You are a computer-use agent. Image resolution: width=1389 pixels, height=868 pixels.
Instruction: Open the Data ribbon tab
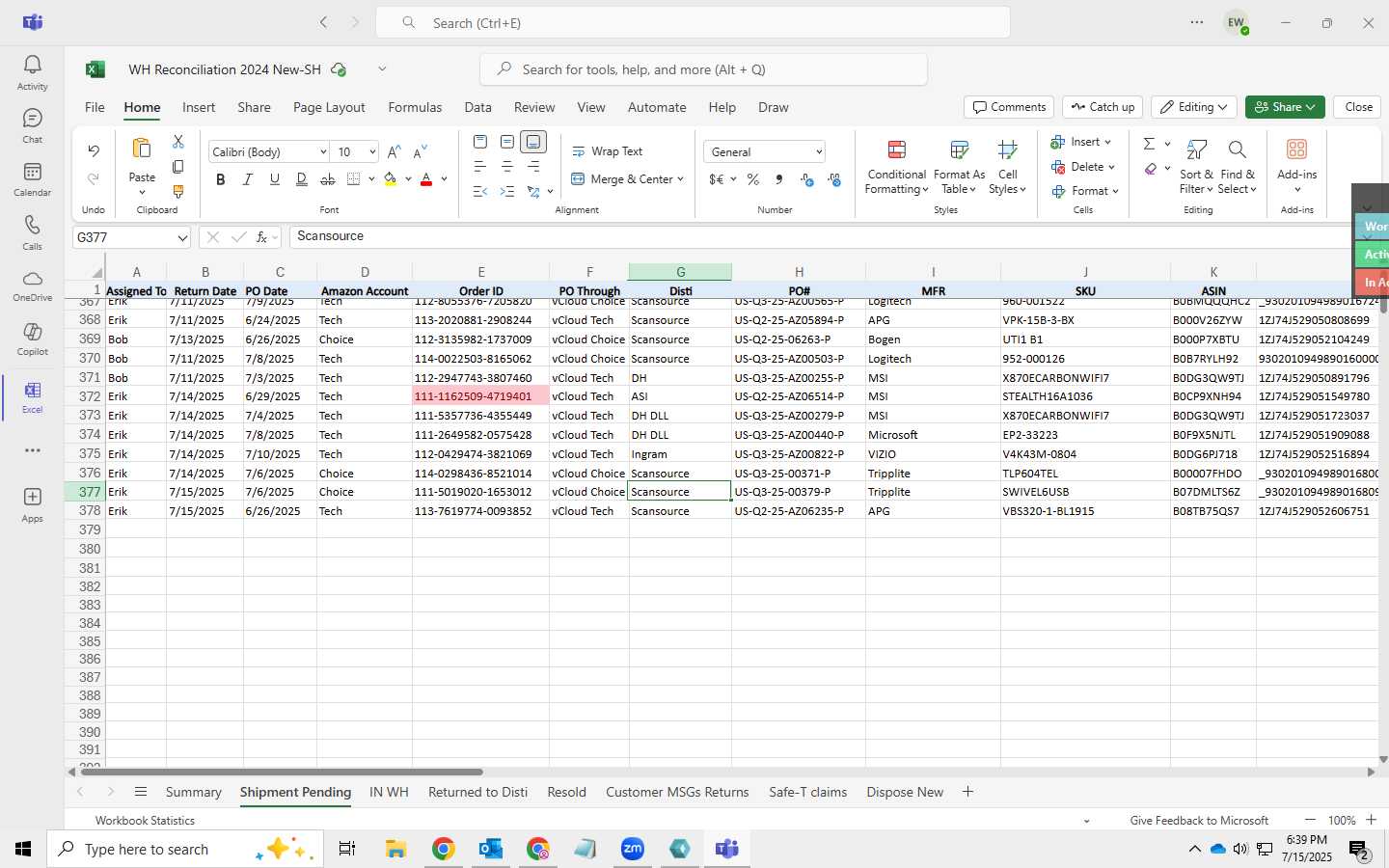pyautogui.click(x=477, y=107)
